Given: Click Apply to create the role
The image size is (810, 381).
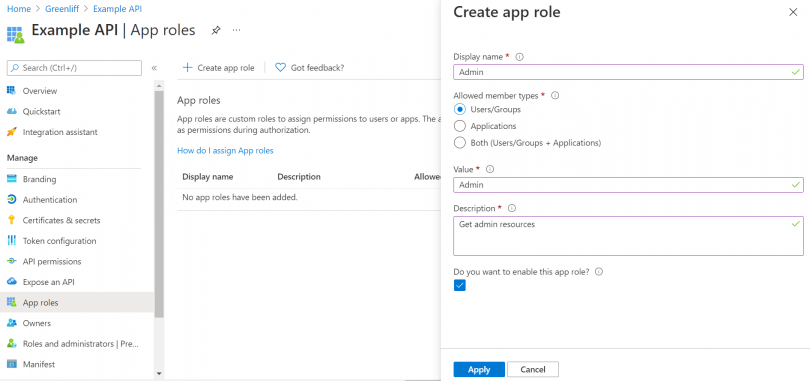Looking at the screenshot, I should click(x=479, y=370).
